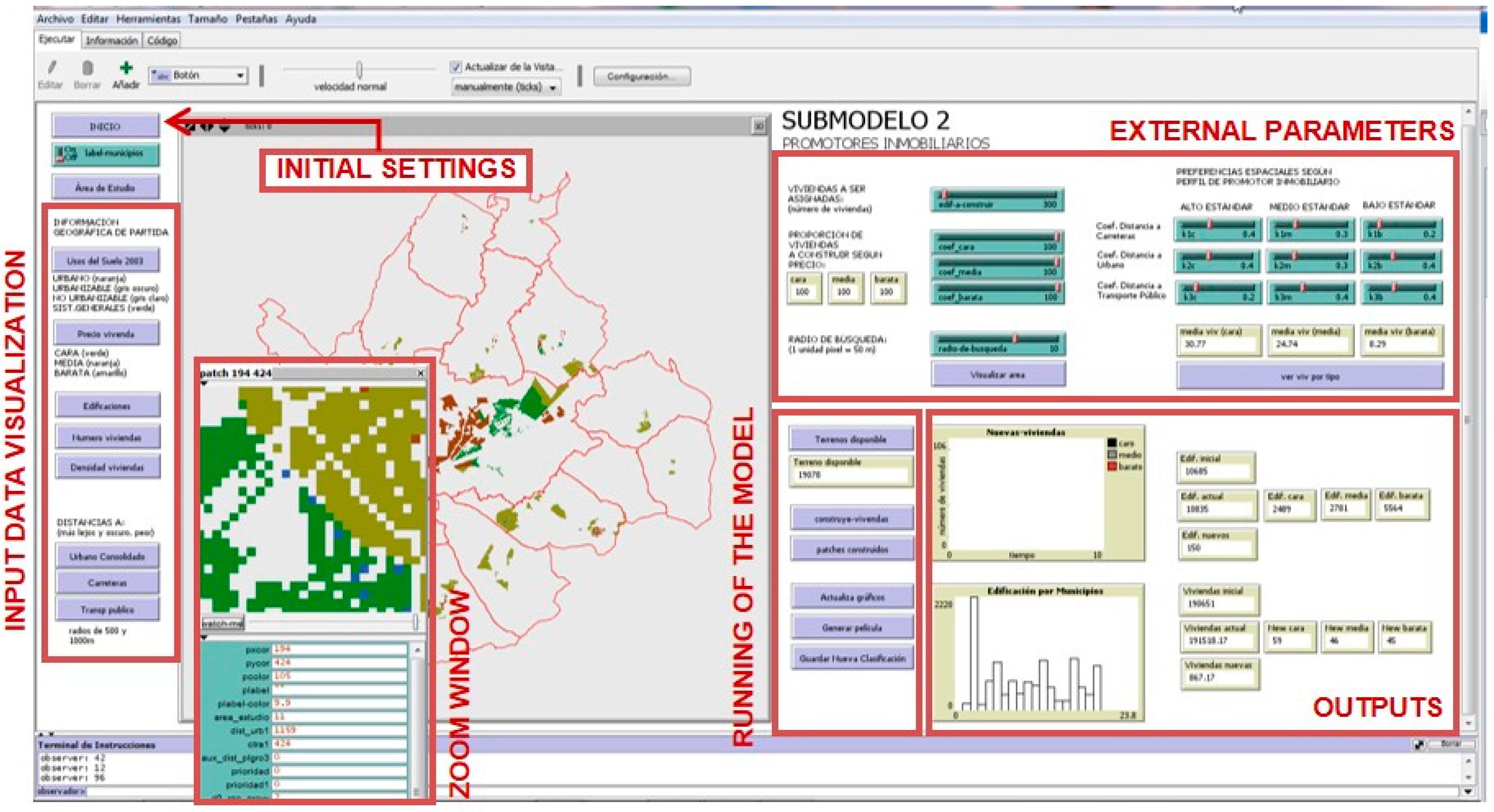The height and width of the screenshot is (812, 1494).
Task: Open the manualmente (ticks) update dropdown
Action: [x=506, y=87]
